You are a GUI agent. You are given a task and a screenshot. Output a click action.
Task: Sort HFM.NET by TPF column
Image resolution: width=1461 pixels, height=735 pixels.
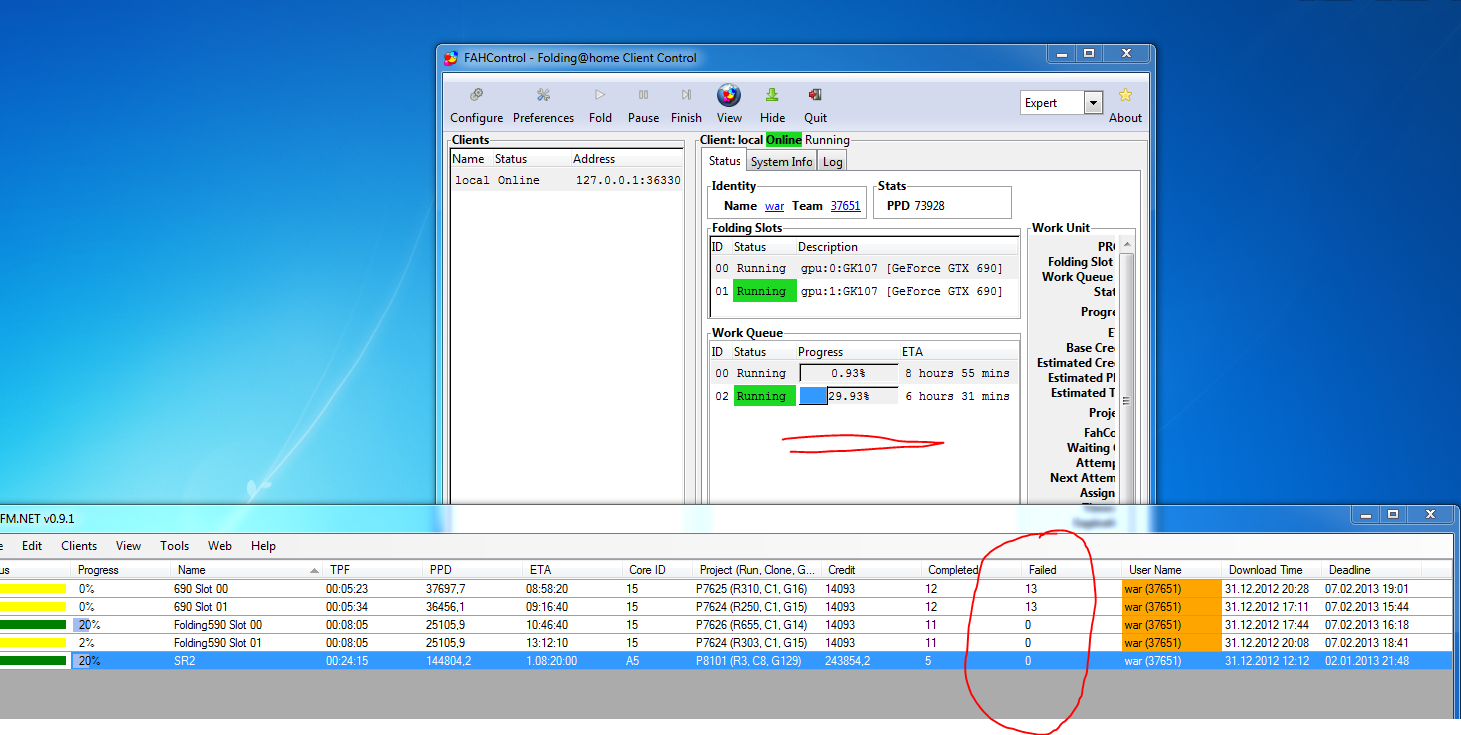(x=371, y=570)
